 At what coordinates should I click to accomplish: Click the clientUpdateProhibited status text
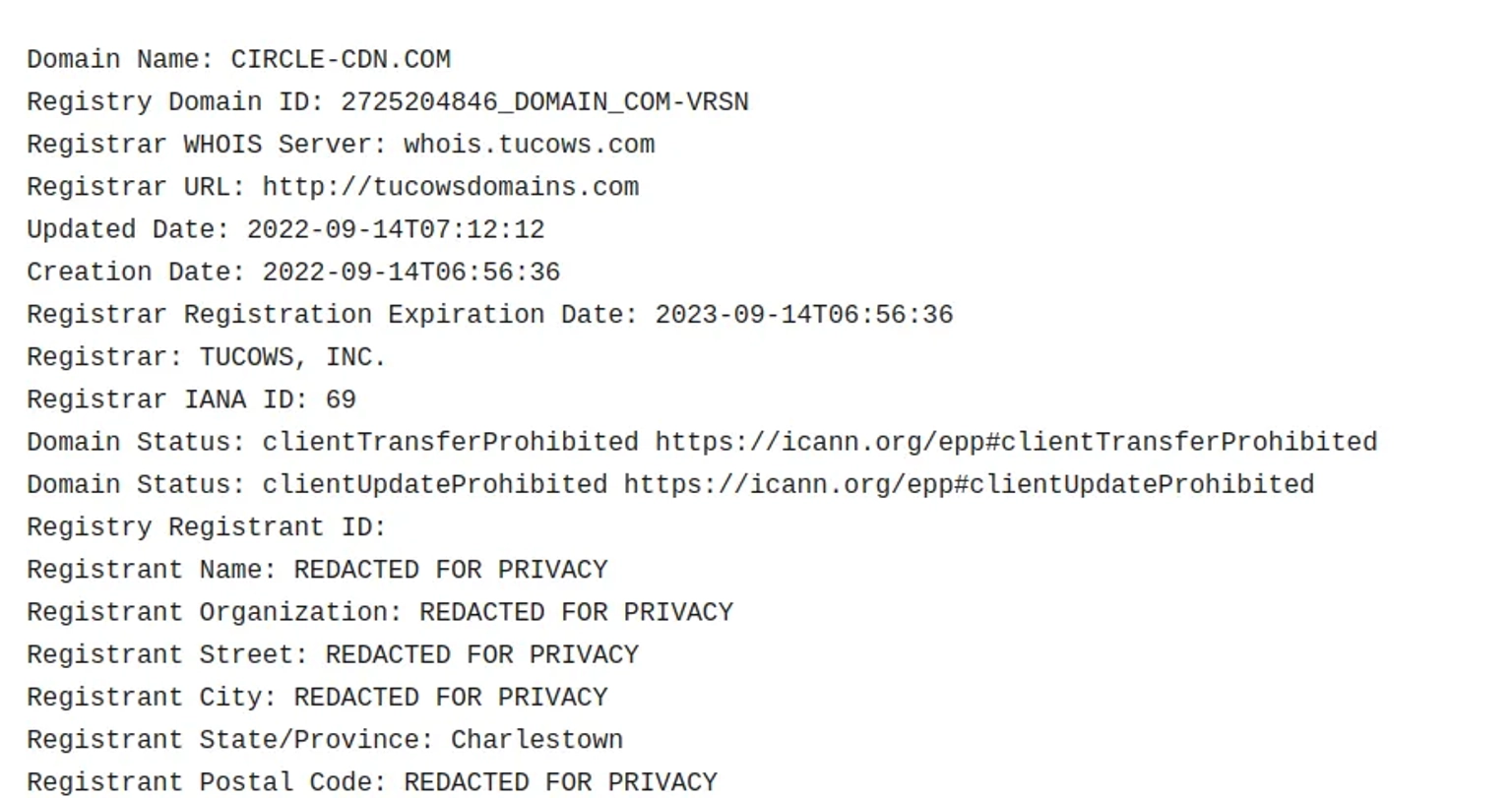pos(435,485)
